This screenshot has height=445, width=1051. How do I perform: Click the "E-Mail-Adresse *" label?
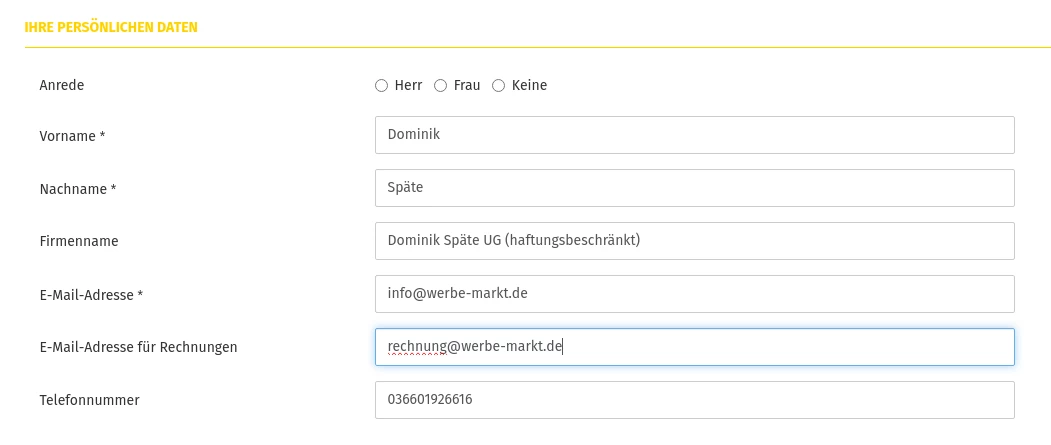[91, 295]
